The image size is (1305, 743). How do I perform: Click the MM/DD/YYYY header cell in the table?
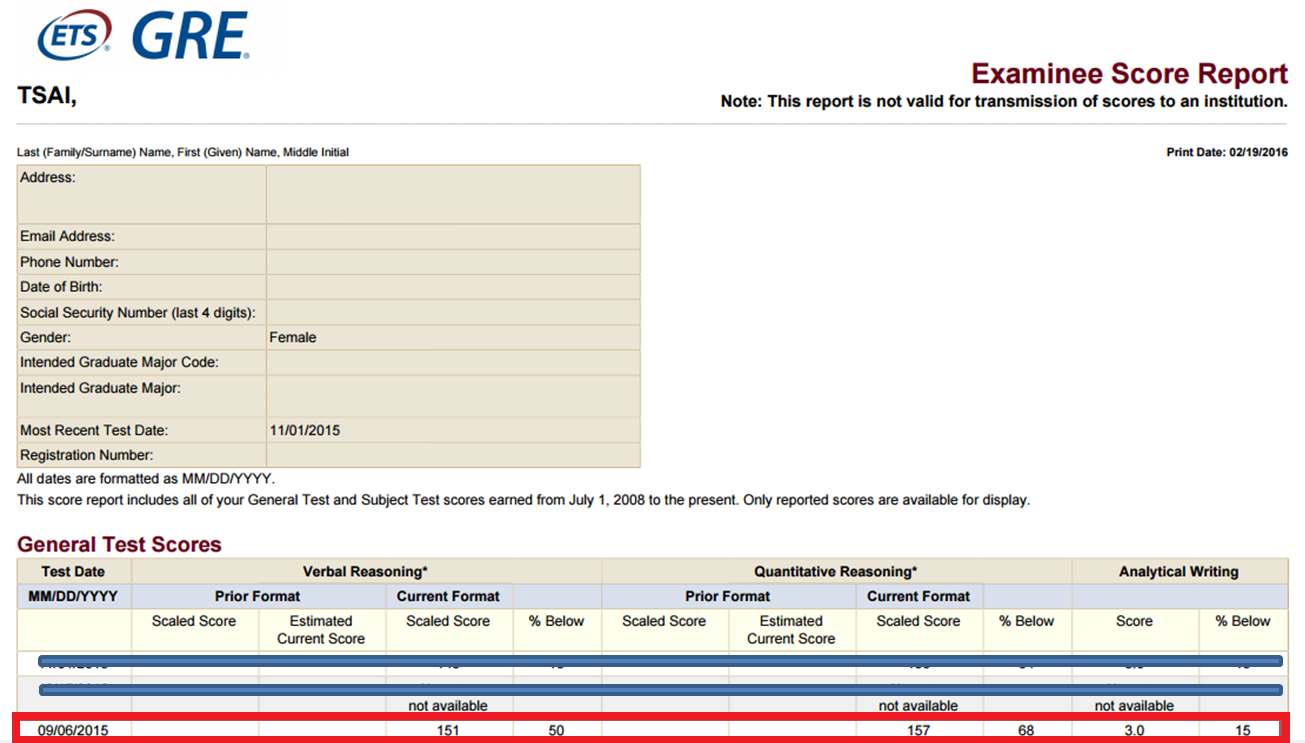[x=73, y=597]
